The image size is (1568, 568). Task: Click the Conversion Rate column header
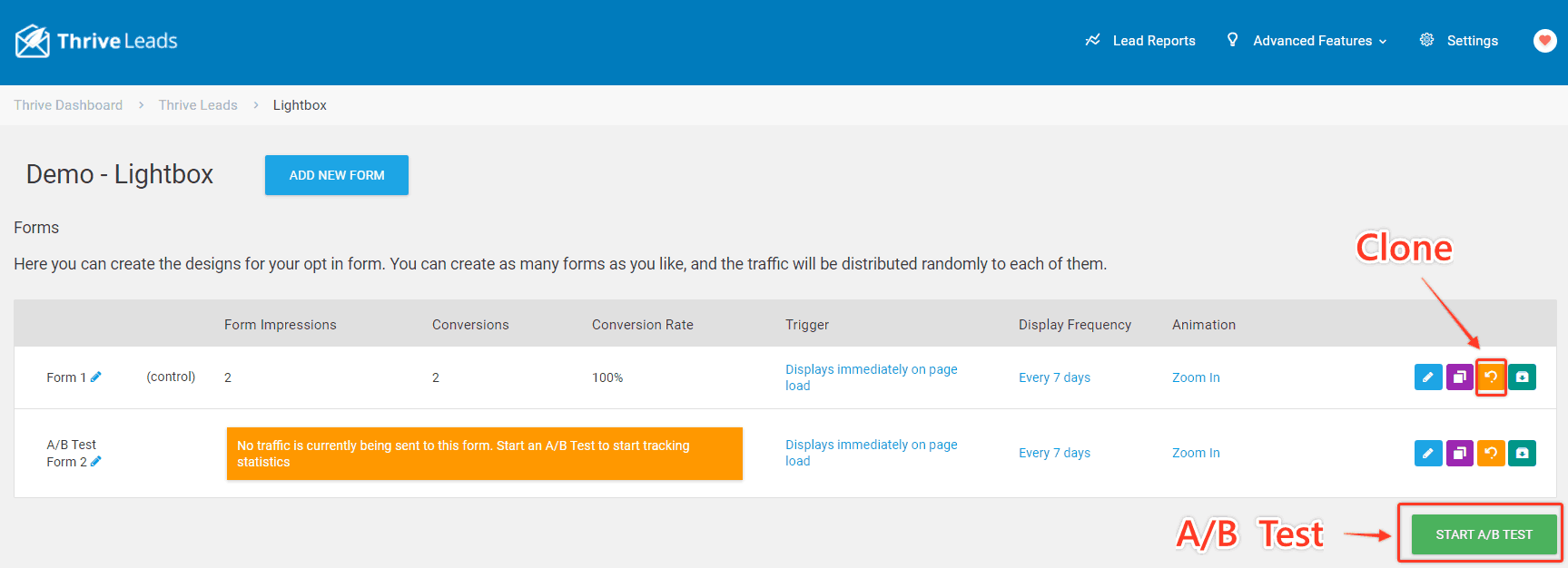tap(643, 325)
